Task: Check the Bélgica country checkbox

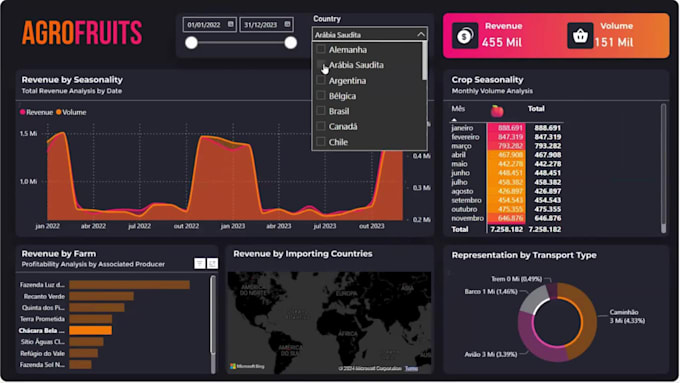Action: (321, 95)
